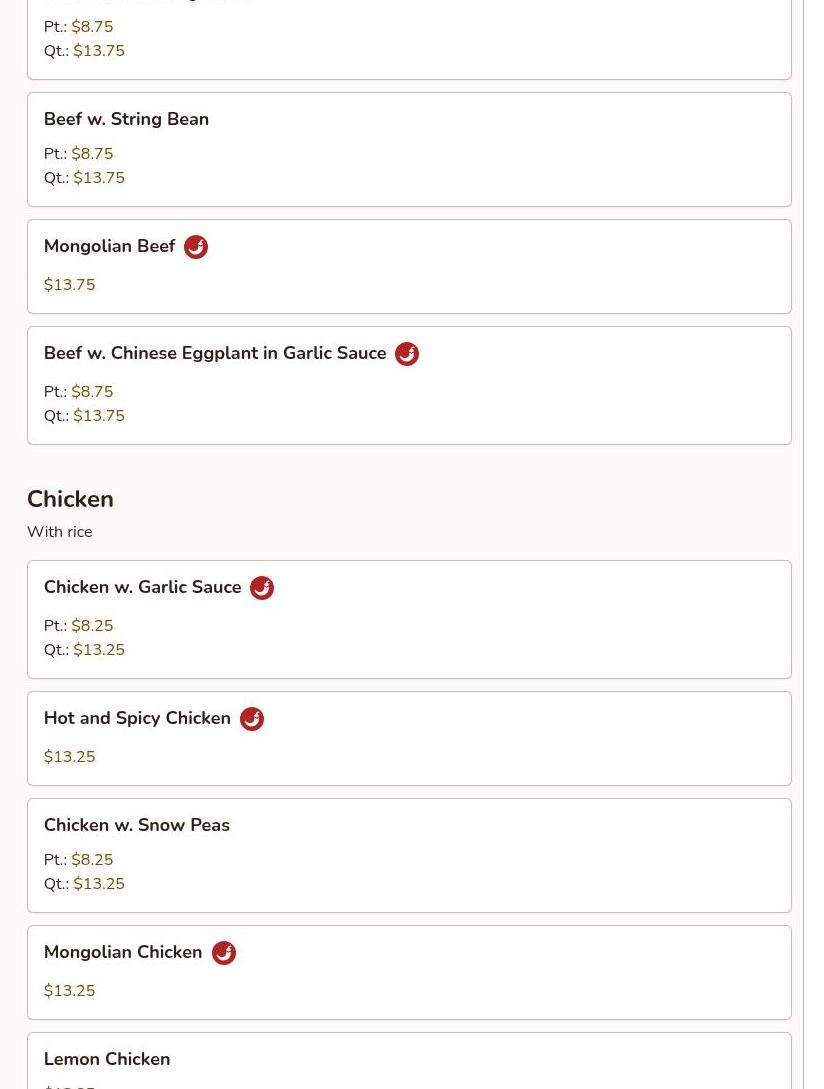The height and width of the screenshot is (1089, 824).
Task: Click the $13.25 price of Hot and Spicy Chicken
Action: pyautogui.click(x=69, y=757)
